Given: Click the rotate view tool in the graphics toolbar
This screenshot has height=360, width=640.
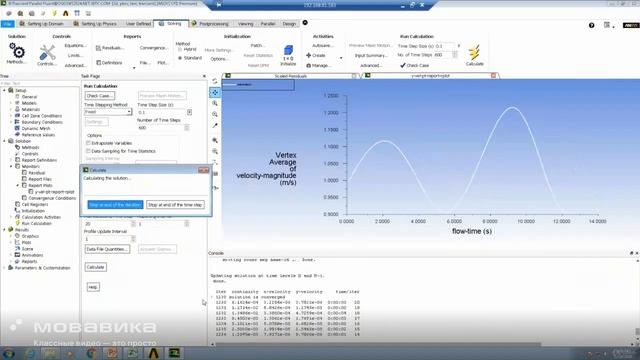Looking at the screenshot, I should [x=215, y=81].
